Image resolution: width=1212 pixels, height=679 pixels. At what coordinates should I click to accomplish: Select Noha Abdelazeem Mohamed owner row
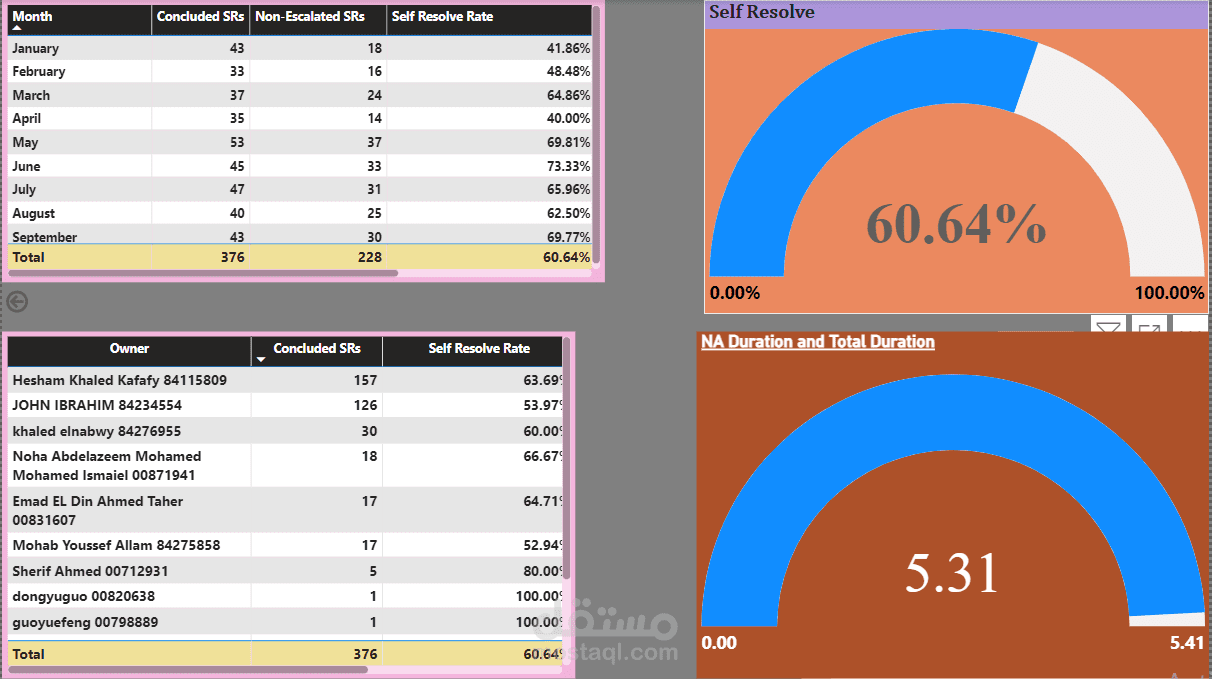point(286,465)
